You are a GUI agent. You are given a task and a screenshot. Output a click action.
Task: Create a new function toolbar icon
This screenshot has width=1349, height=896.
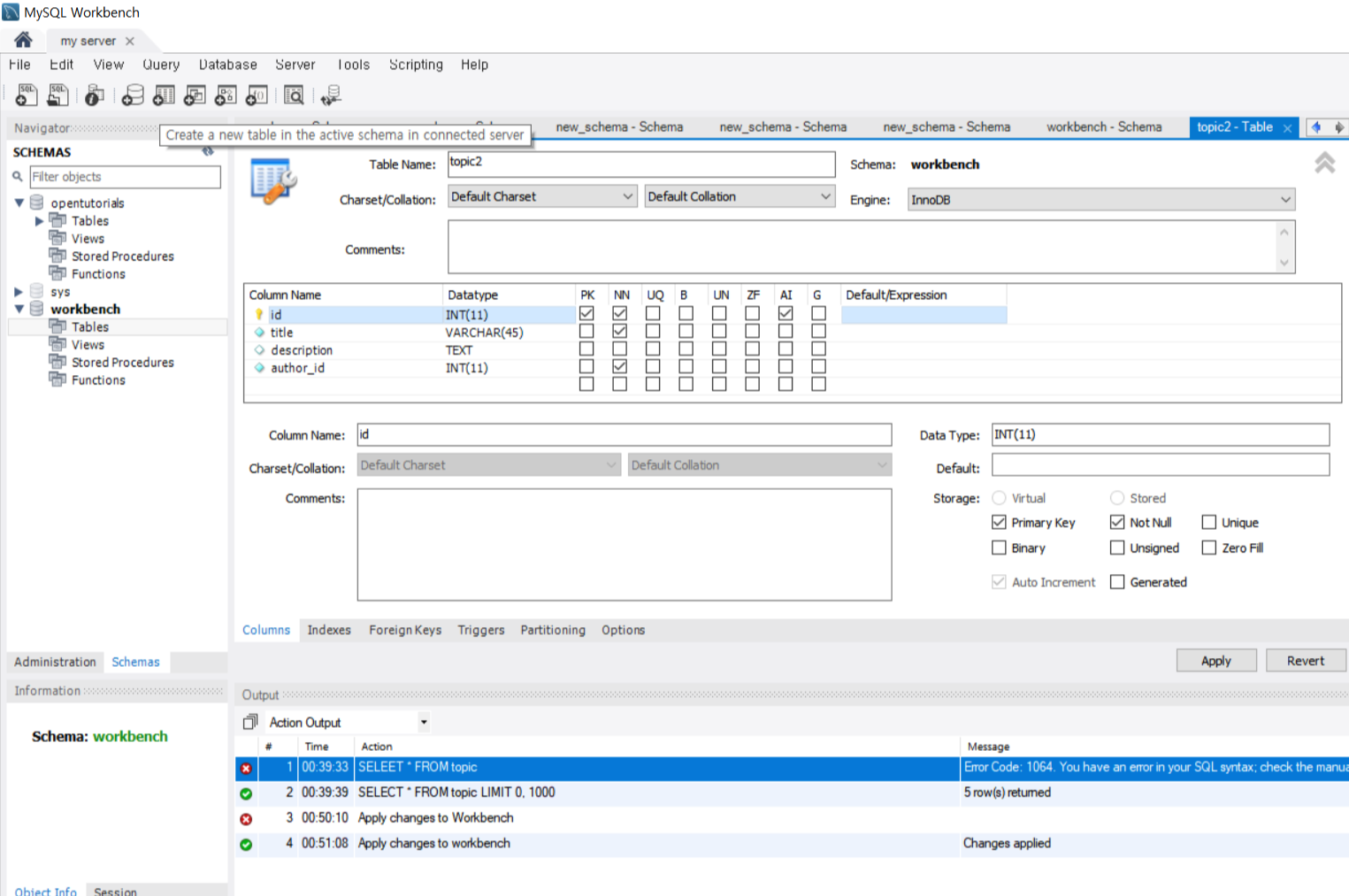[257, 95]
